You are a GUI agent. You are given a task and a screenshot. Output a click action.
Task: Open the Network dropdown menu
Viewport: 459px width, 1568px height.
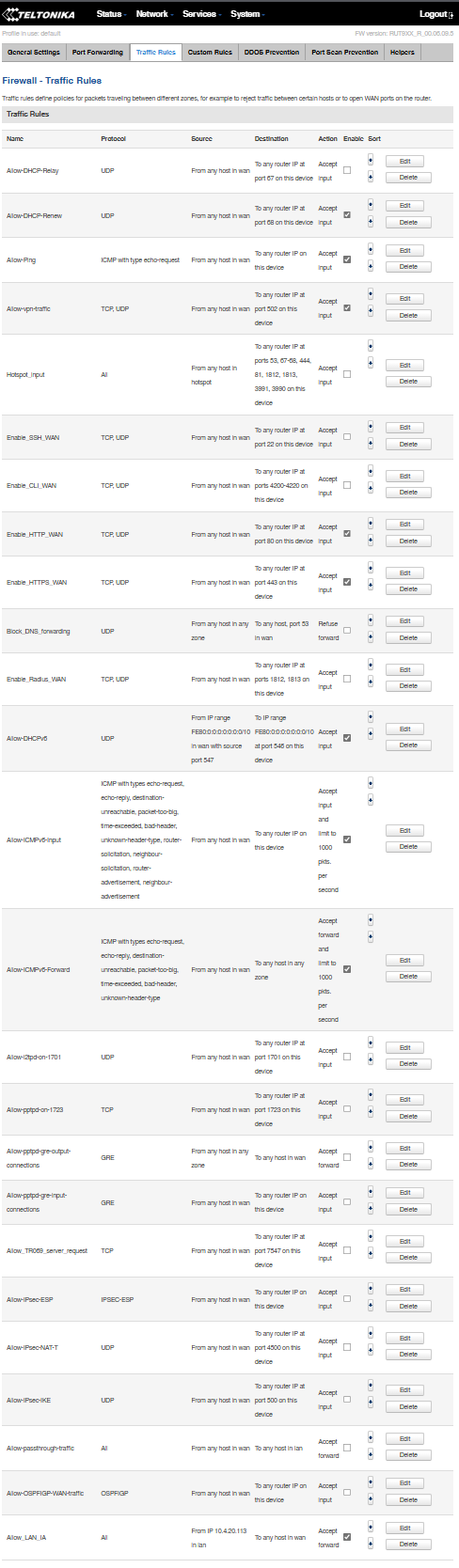[x=152, y=14]
